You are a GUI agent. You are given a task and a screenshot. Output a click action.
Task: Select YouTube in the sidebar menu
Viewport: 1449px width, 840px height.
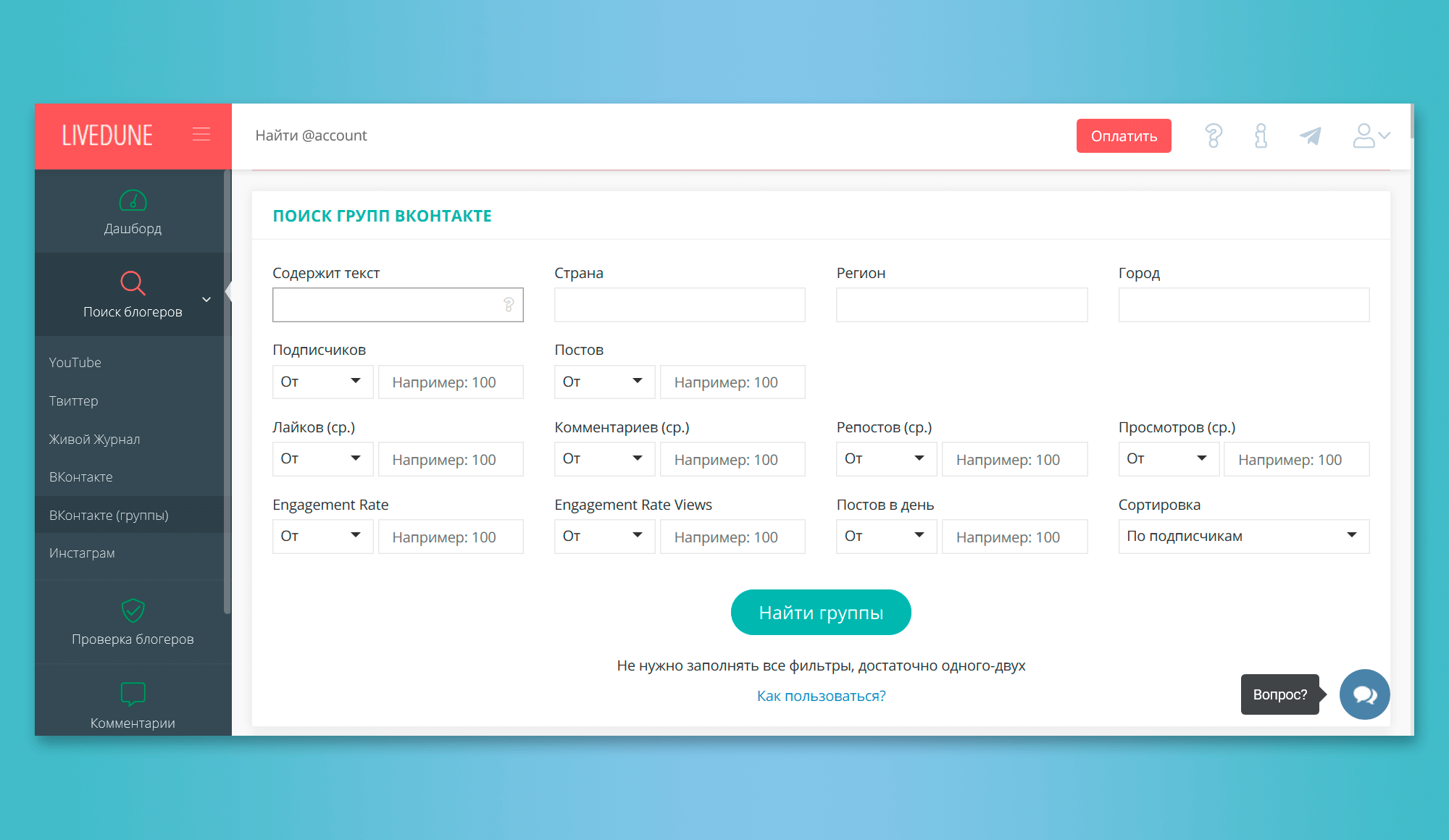coord(75,362)
